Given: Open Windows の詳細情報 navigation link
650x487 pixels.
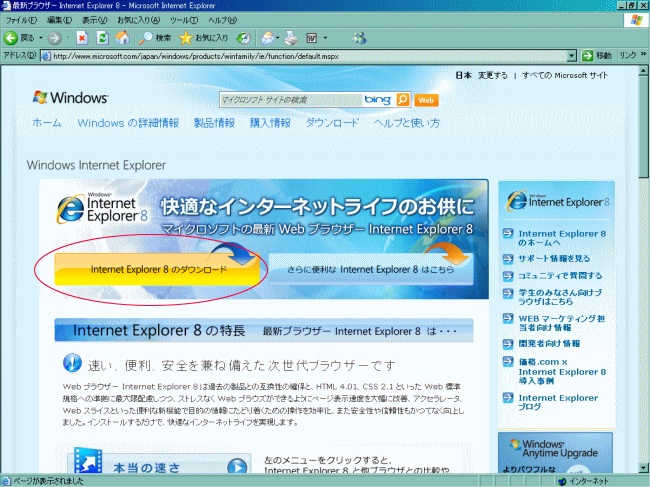Looking at the screenshot, I should point(128,123).
